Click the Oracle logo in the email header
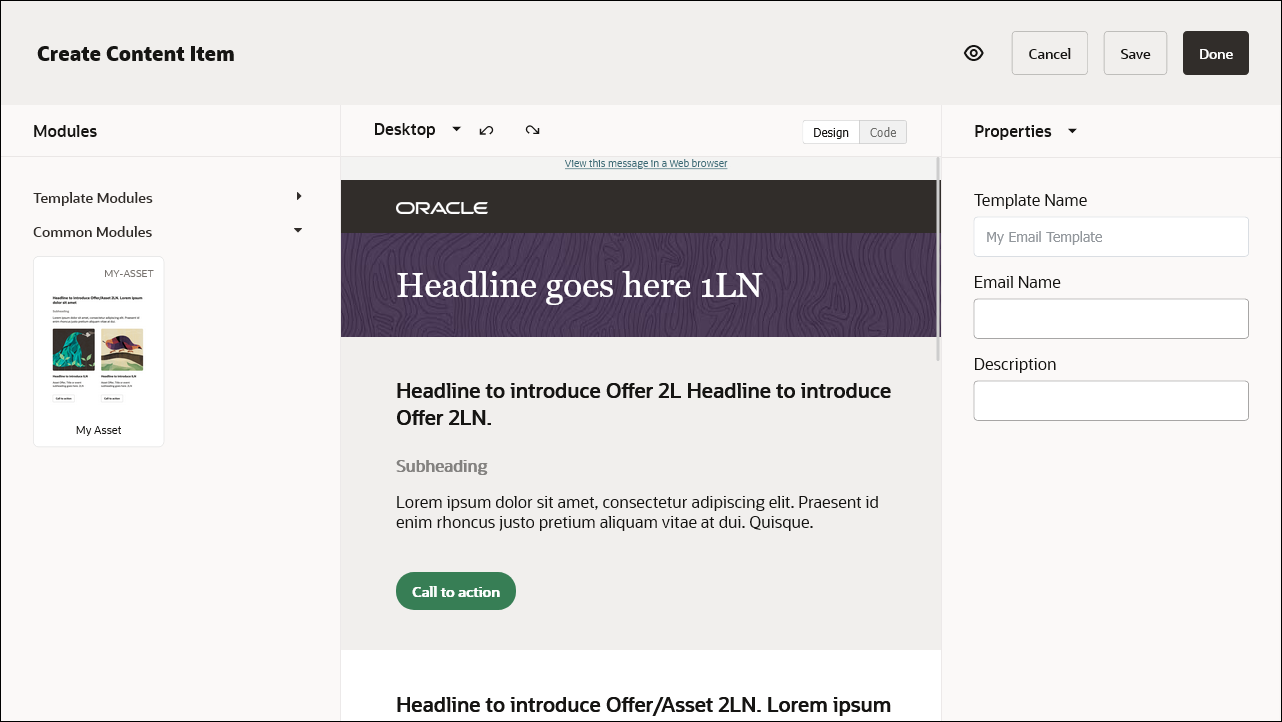 tap(441, 207)
